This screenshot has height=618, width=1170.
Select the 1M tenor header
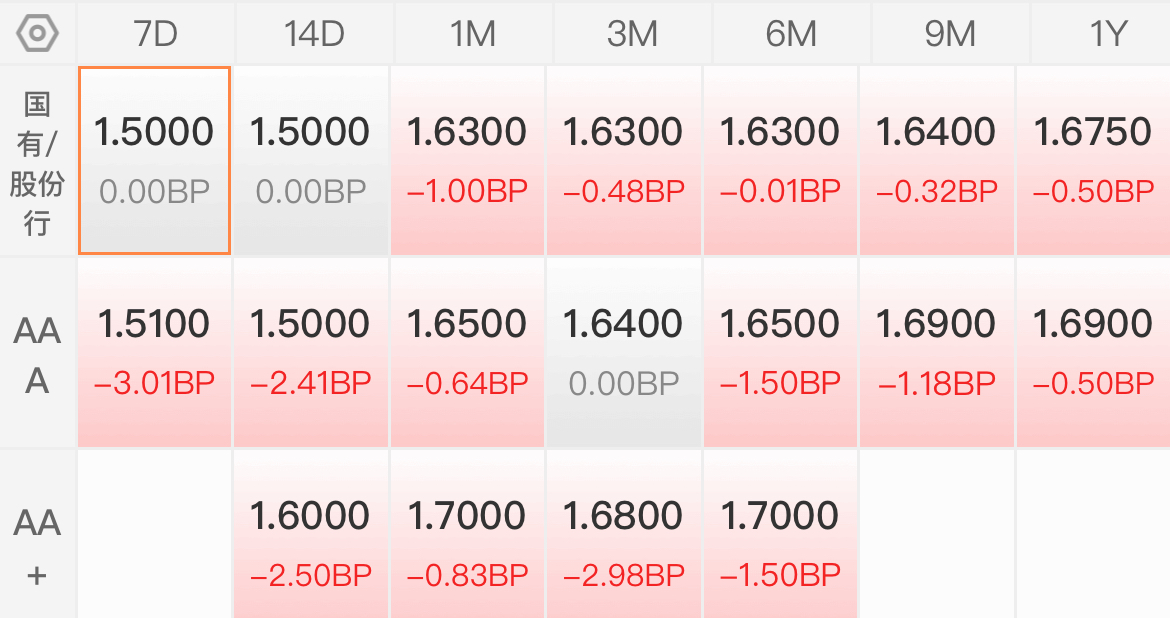click(x=473, y=34)
